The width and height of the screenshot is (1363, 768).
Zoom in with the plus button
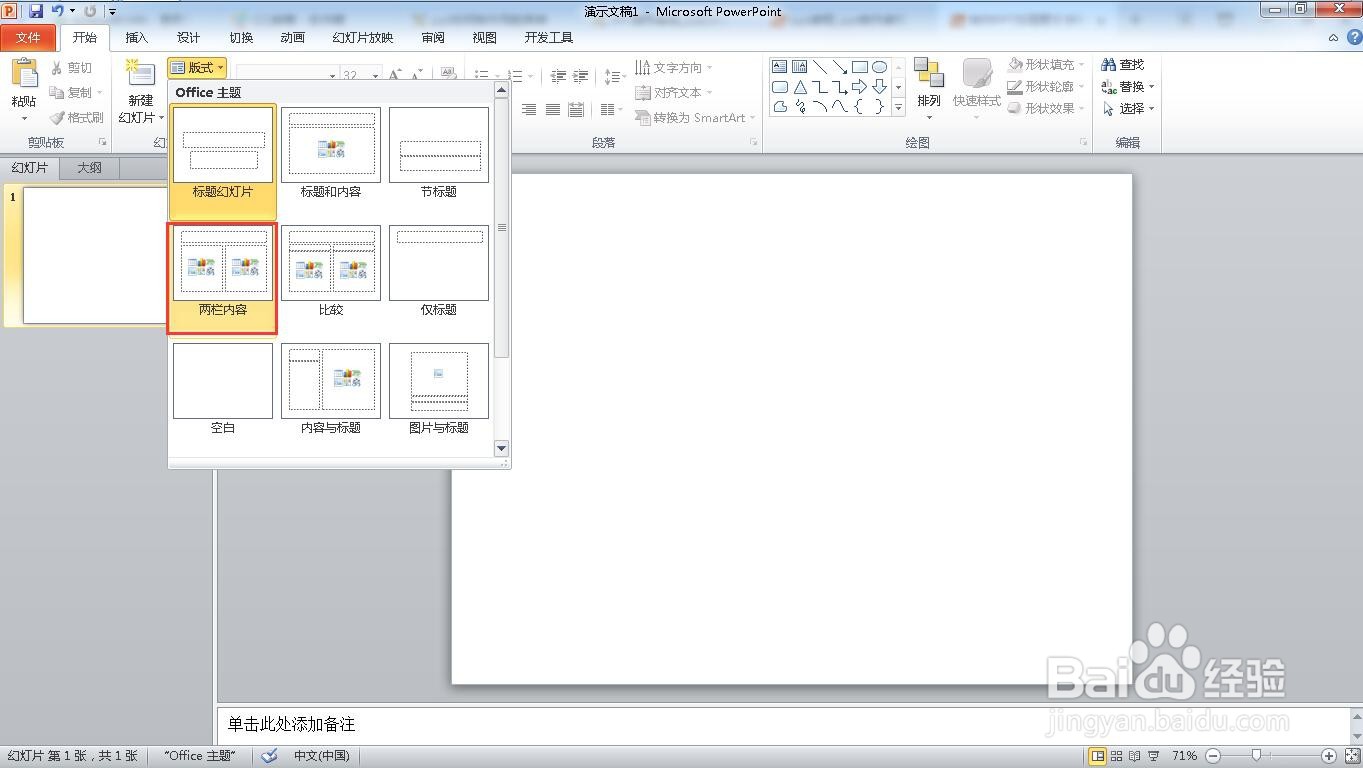(1329, 756)
